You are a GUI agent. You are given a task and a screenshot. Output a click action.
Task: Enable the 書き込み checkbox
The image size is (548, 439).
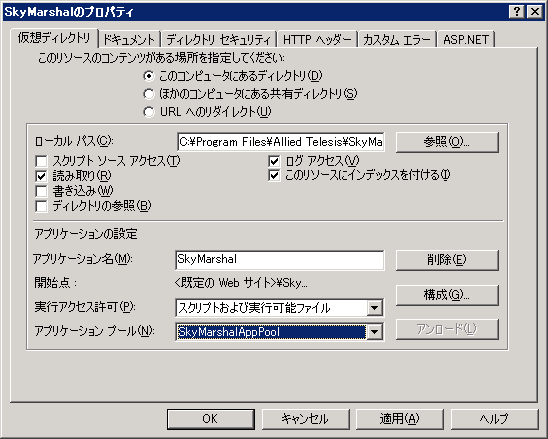click(x=41, y=191)
